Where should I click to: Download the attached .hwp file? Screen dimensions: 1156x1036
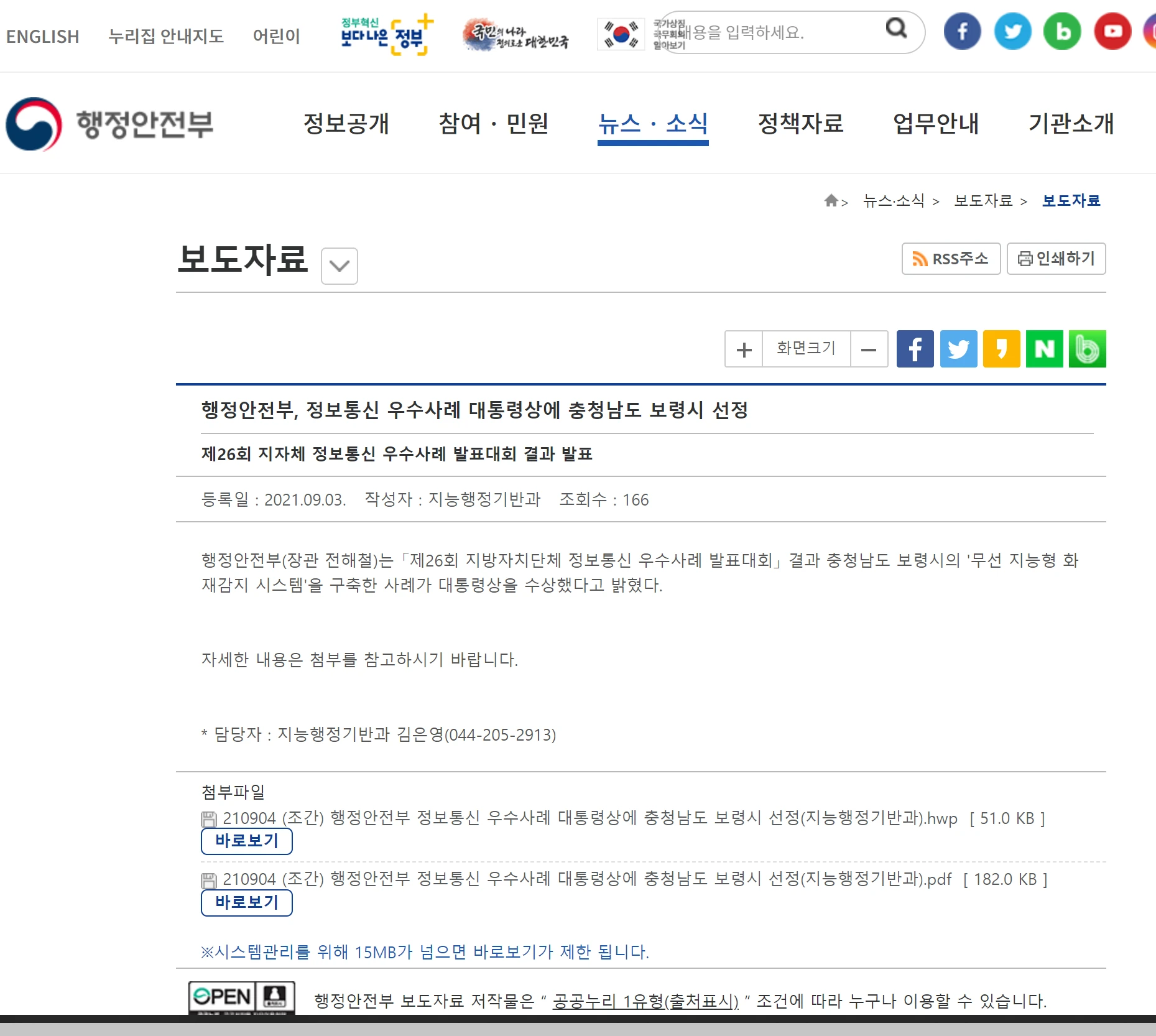click(x=590, y=818)
